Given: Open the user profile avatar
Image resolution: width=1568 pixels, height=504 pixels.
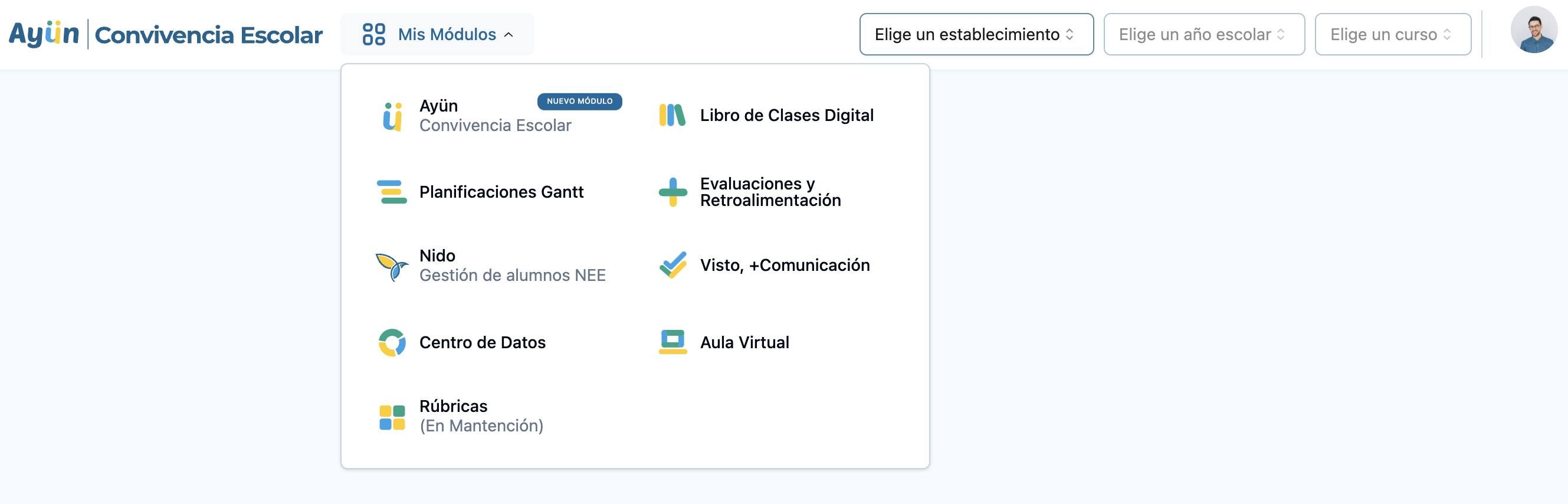Looking at the screenshot, I should coord(1533,31).
